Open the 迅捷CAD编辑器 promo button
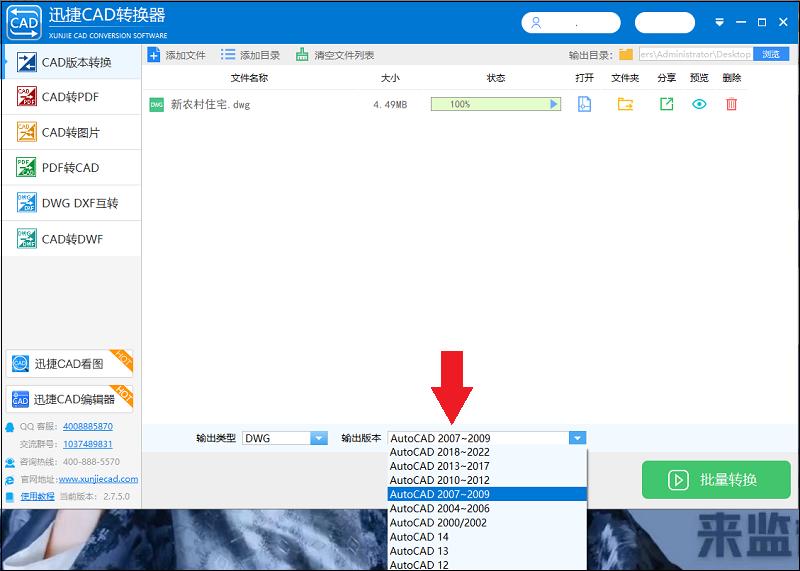The width and height of the screenshot is (800, 571). coord(69,399)
